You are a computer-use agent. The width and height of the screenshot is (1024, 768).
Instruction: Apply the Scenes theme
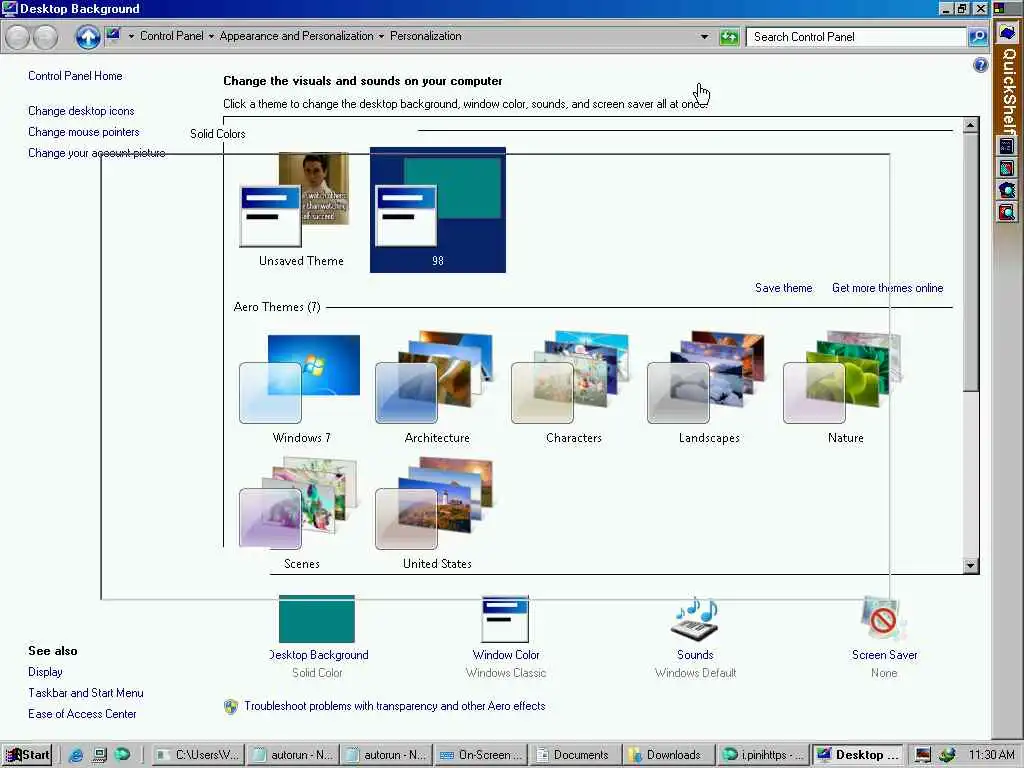pos(300,513)
